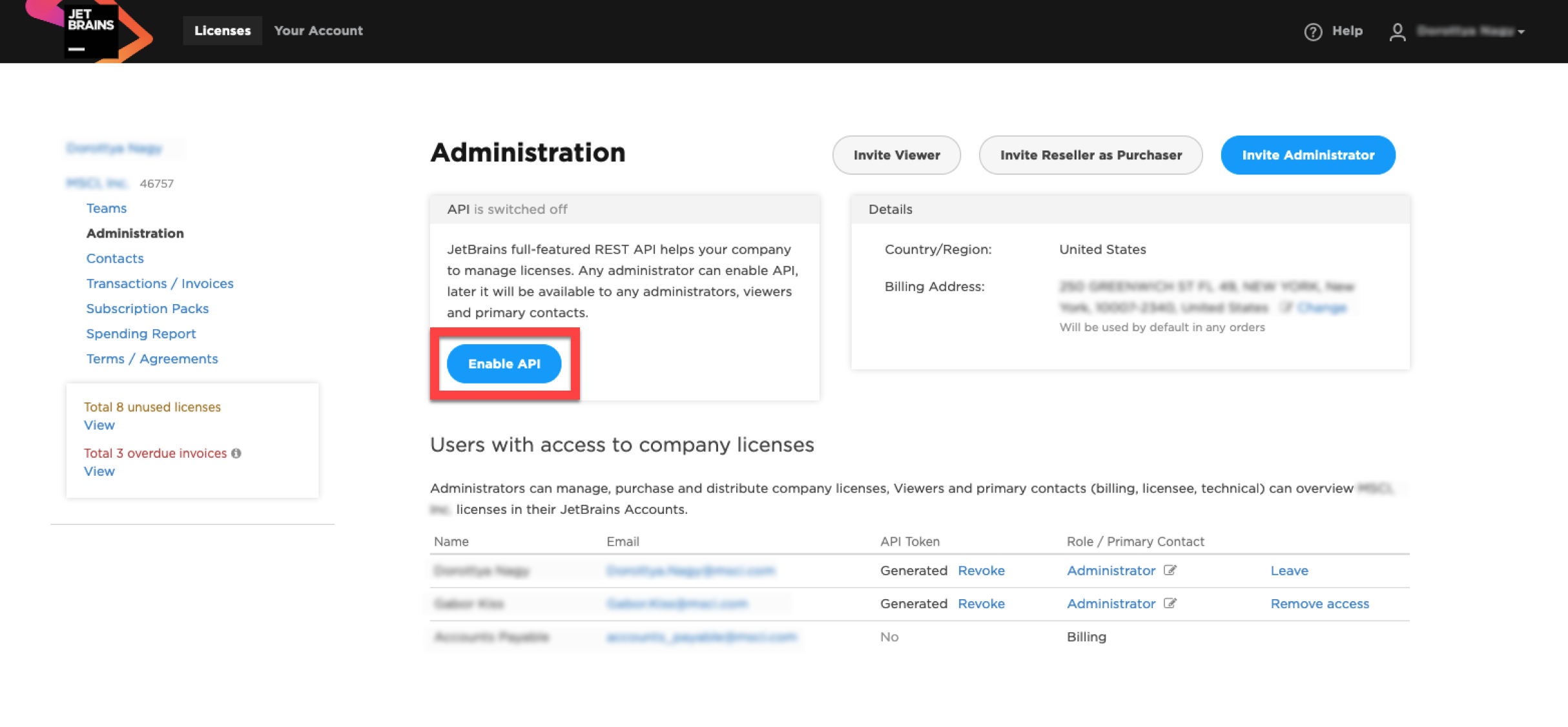View the 8 unused licenses
The height and width of the screenshot is (727, 1568).
tap(99, 425)
